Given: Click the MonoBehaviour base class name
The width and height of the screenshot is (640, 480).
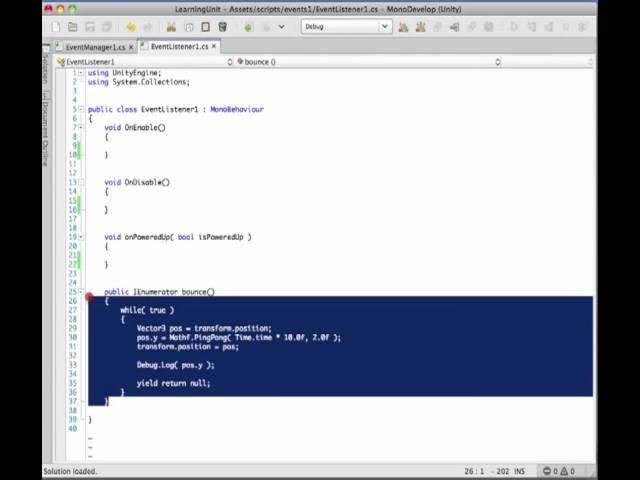Looking at the screenshot, I should click(237, 109).
